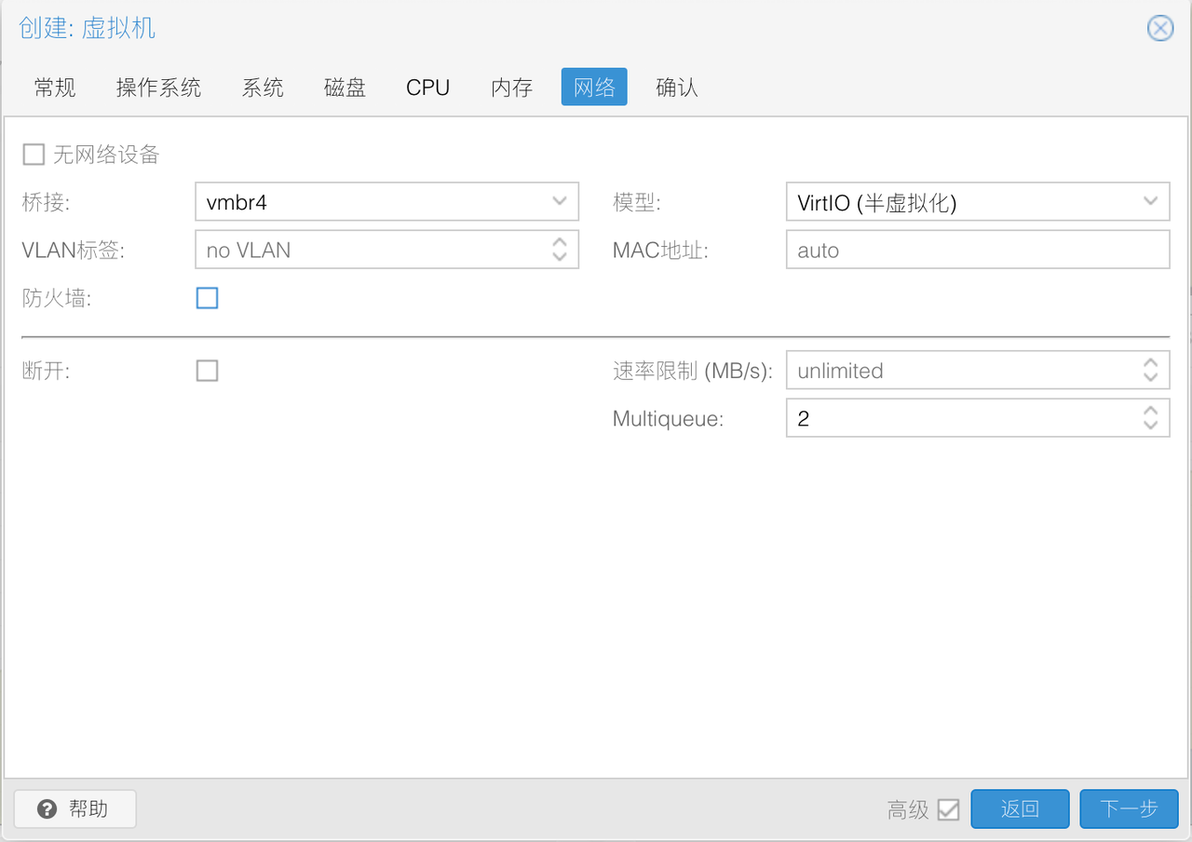Increase 速率限制 with the up arrow
The height and width of the screenshot is (842, 1192).
coord(1150,363)
